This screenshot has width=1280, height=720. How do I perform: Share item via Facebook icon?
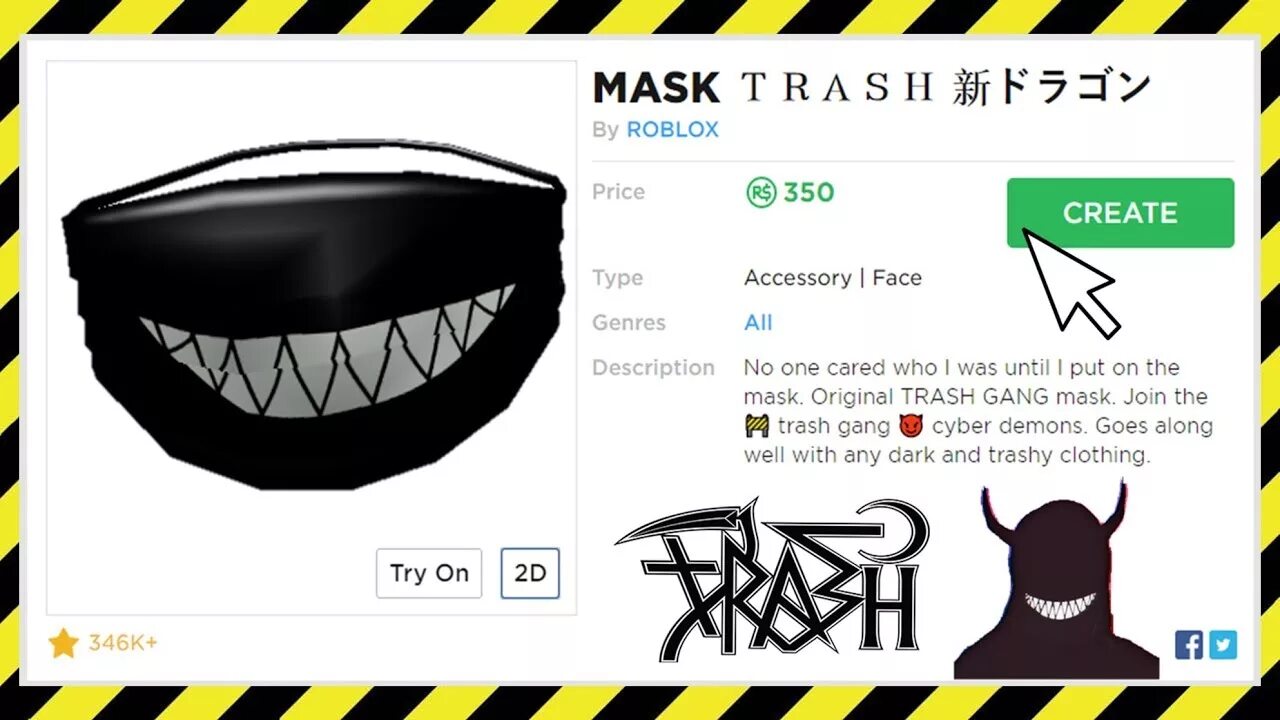point(1189,645)
